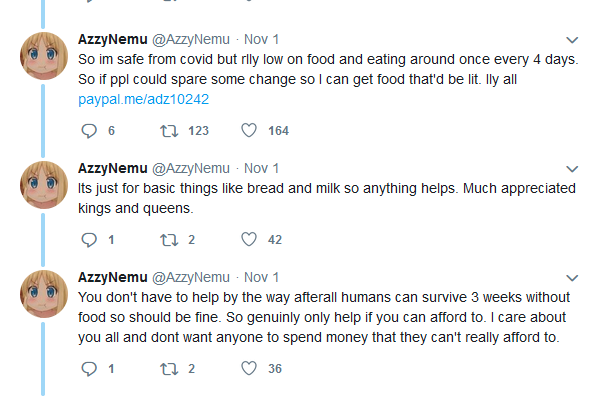Open the chevron menu on third tweet
Image resolution: width=610 pixels, height=398 pixels.
572,278
